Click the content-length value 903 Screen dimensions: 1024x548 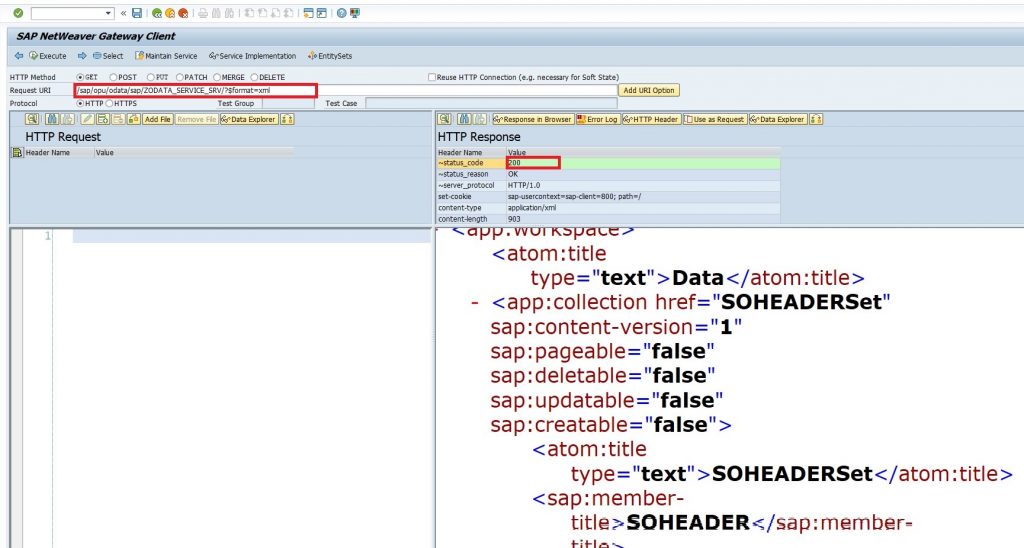pyautogui.click(x=515, y=219)
